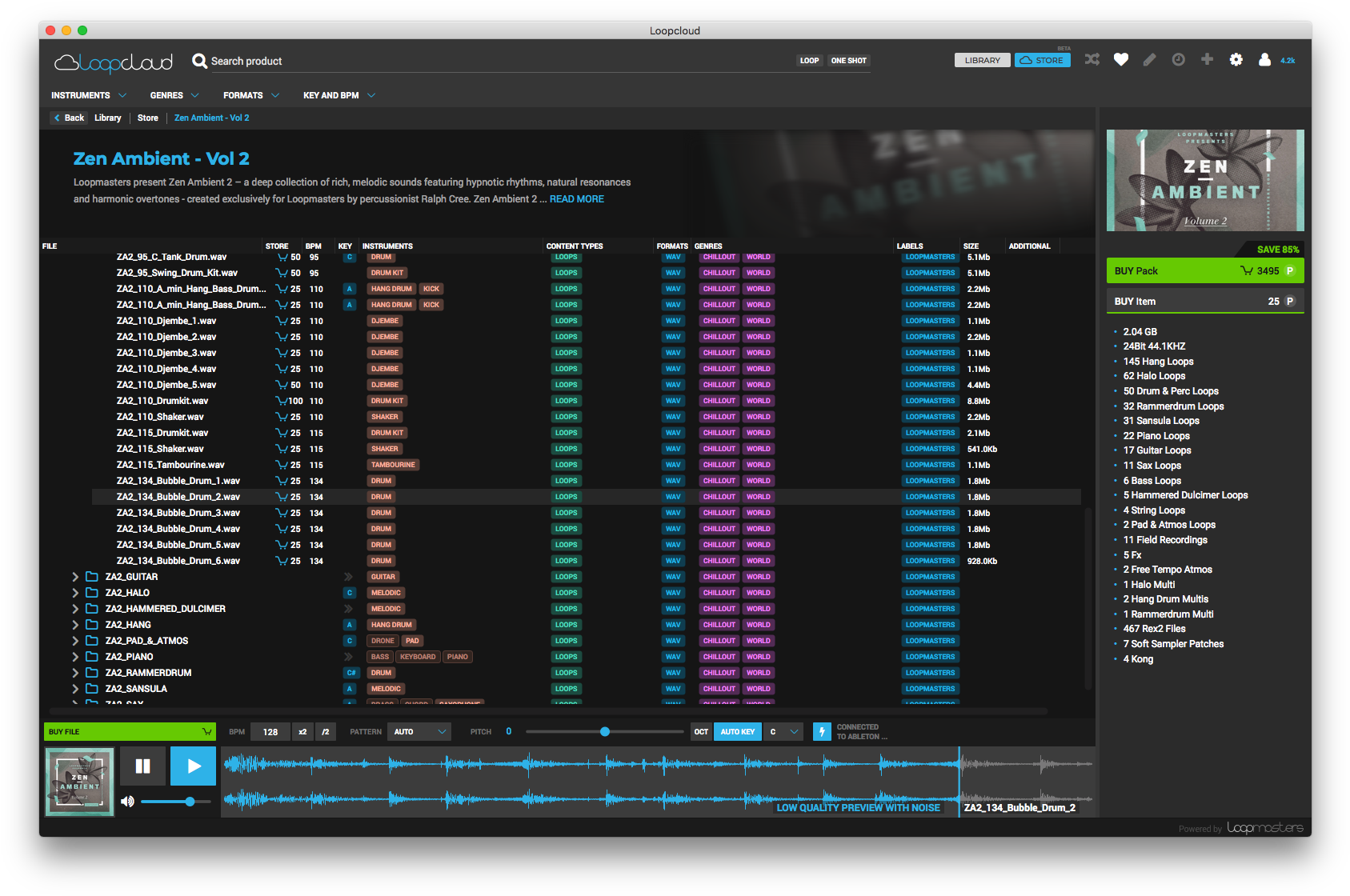Expand the ZA2_GUITAR folder
Viewport: 1350px width, 896px height.
[x=75, y=577]
